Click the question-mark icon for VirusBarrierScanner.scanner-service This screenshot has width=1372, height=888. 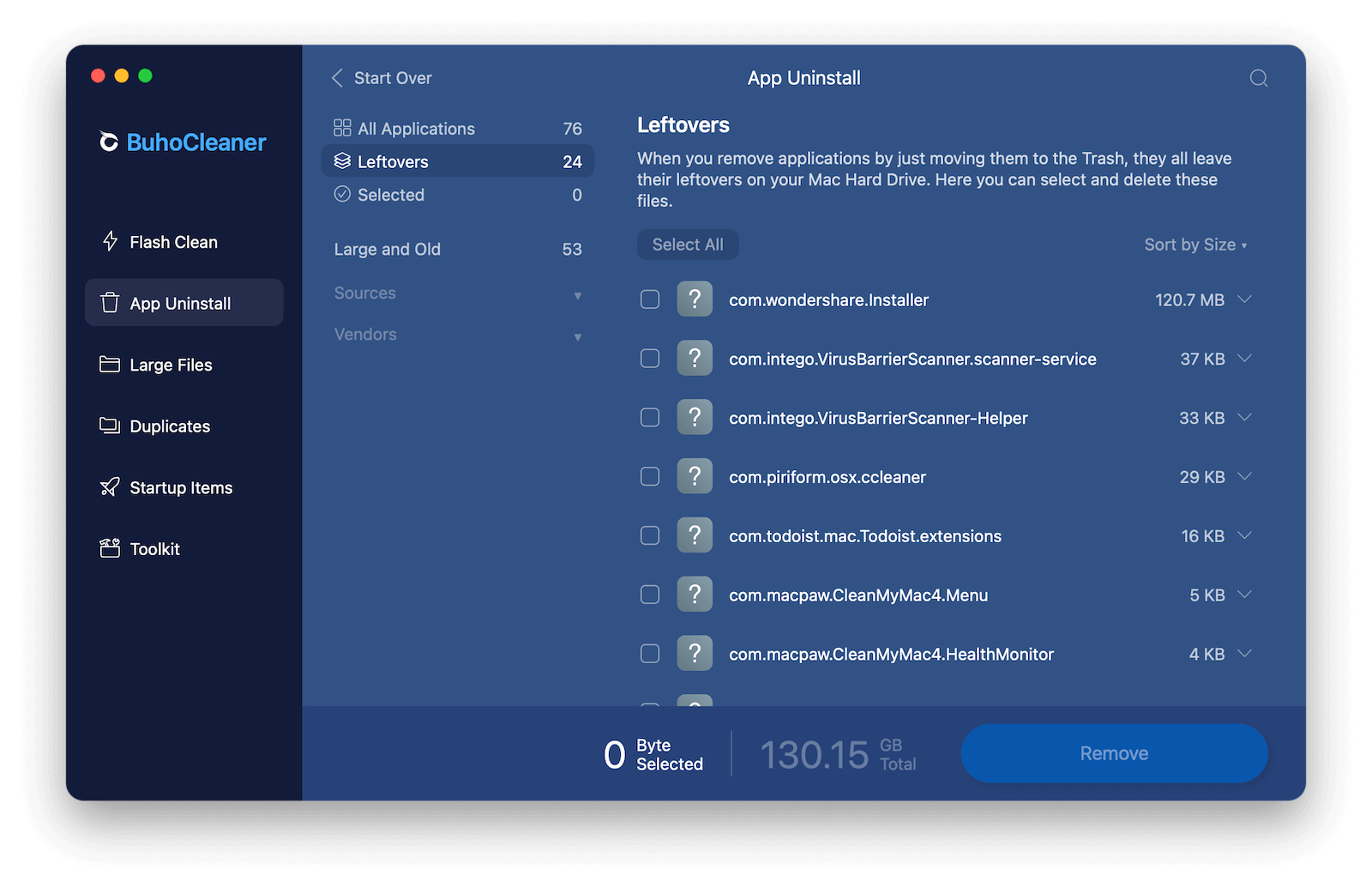(695, 358)
